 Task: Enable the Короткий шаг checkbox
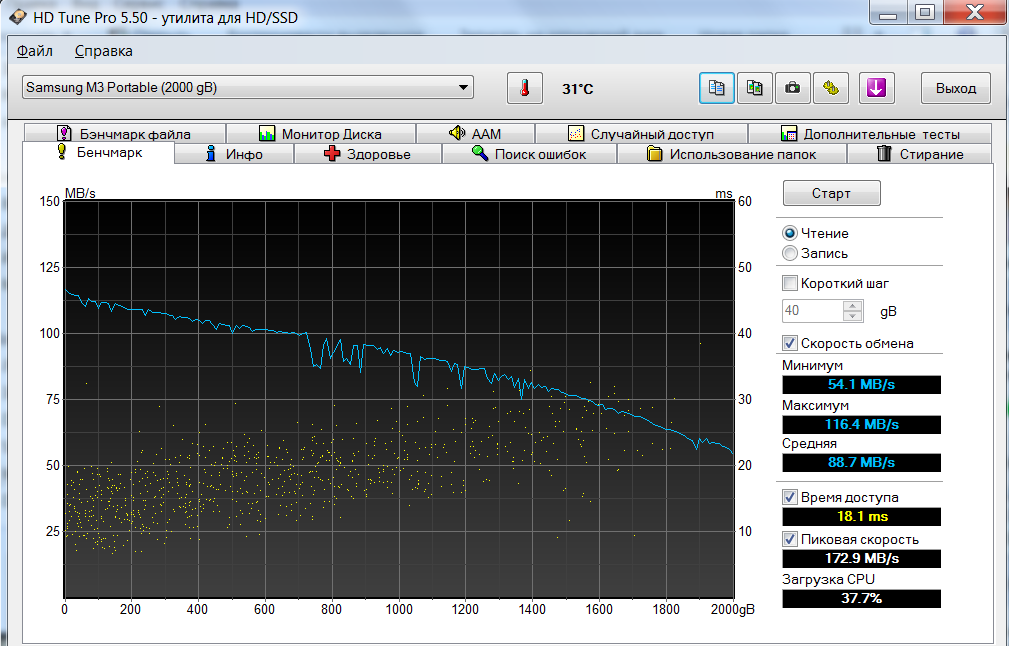coord(790,283)
